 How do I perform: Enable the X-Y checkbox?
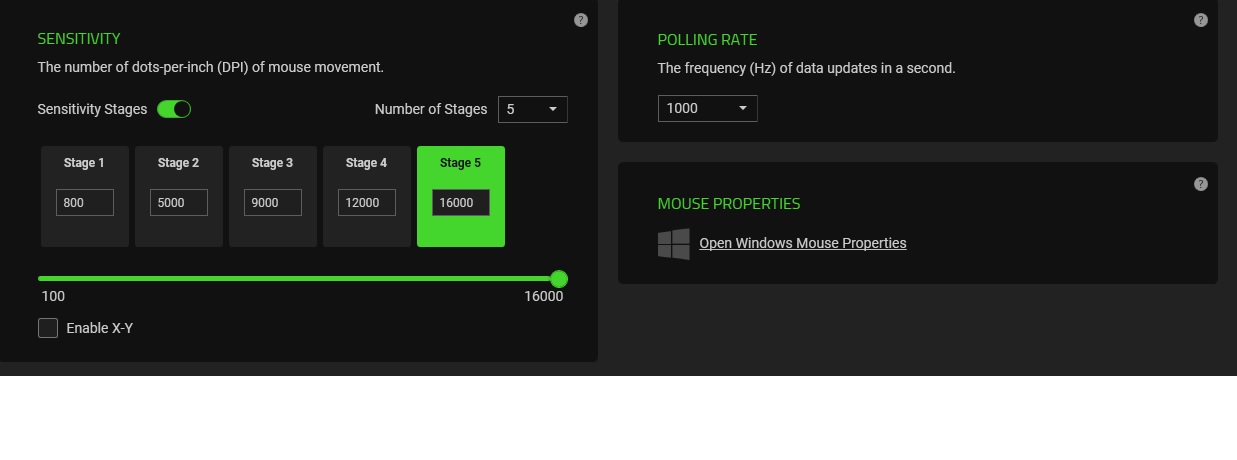pyautogui.click(x=48, y=328)
